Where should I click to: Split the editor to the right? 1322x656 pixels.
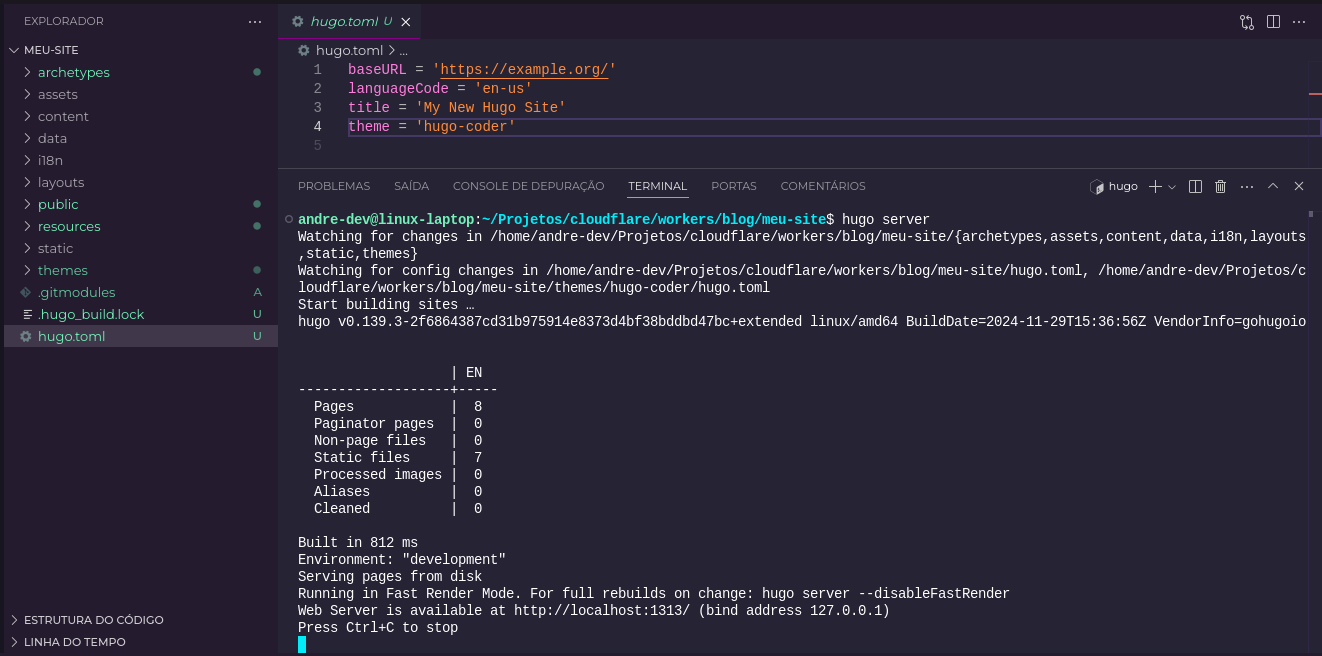tap(1273, 21)
